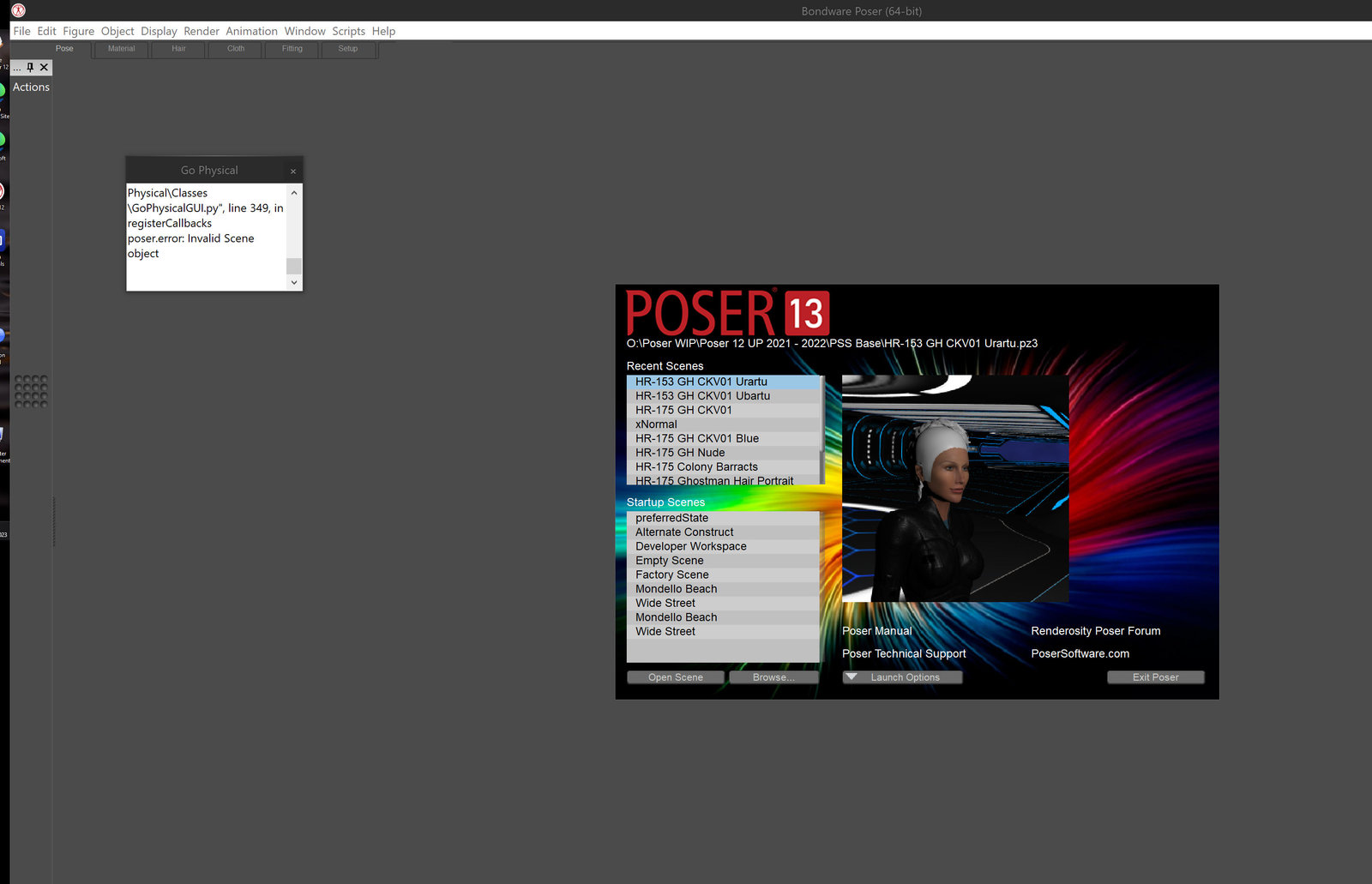Switch to the Cloth room tab

tap(236, 49)
